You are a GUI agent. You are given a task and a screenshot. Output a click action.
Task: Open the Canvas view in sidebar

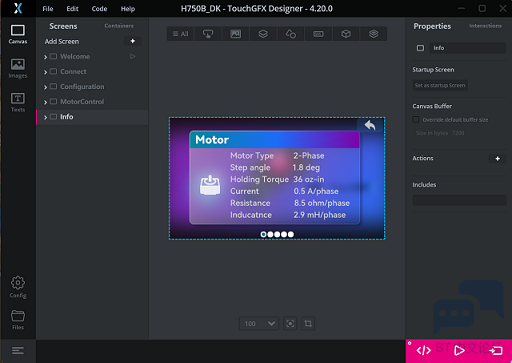point(18,34)
